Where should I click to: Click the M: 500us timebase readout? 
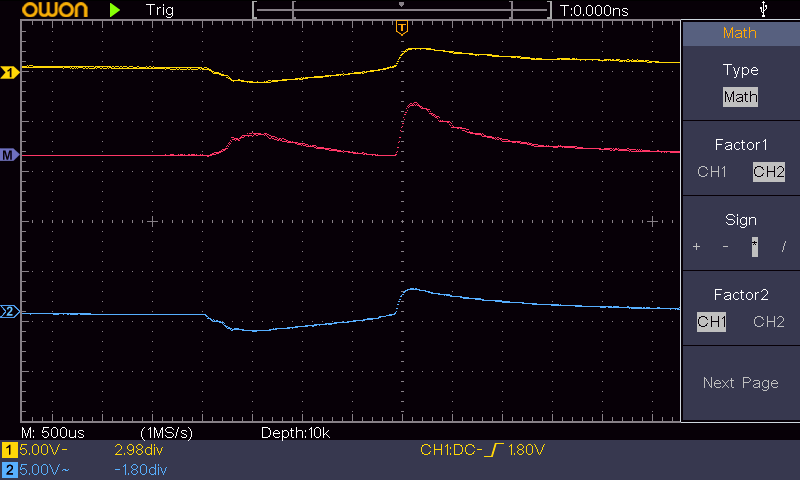tap(56, 432)
